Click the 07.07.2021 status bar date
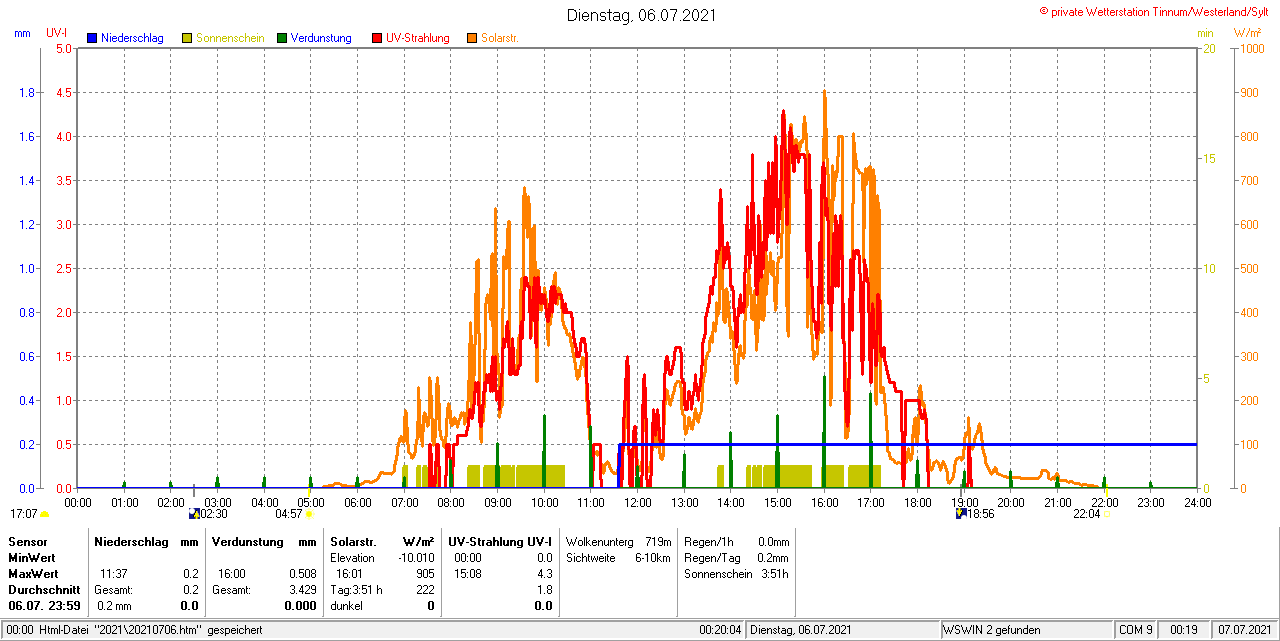Viewport: 1280px width, 641px height. (x=1244, y=630)
